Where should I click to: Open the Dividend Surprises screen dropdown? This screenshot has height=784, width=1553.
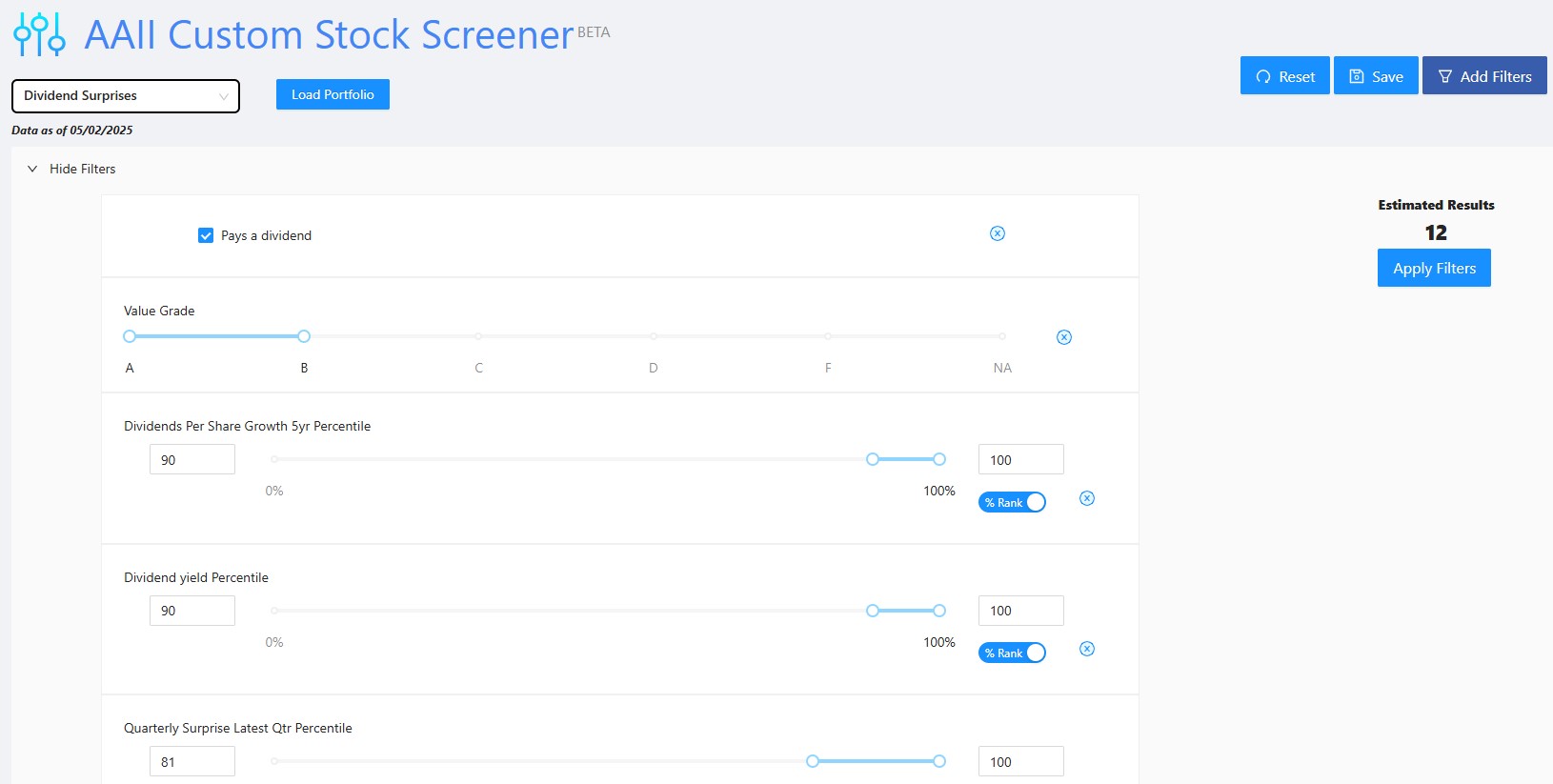[x=126, y=96]
